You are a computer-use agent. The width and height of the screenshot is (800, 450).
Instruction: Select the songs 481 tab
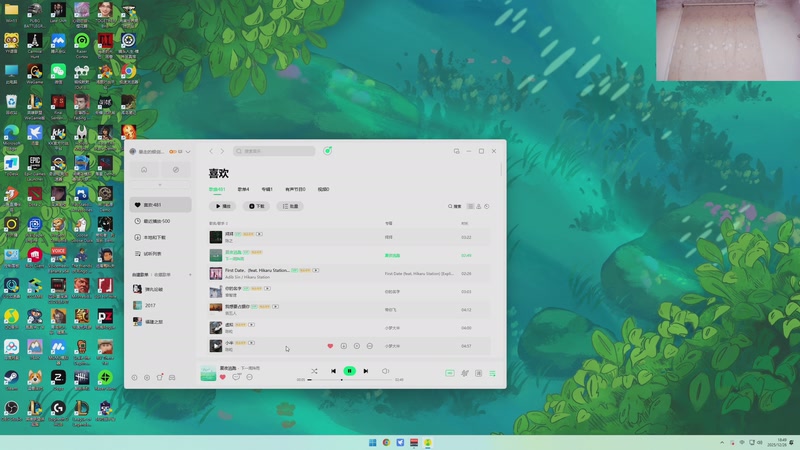click(217, 189)
